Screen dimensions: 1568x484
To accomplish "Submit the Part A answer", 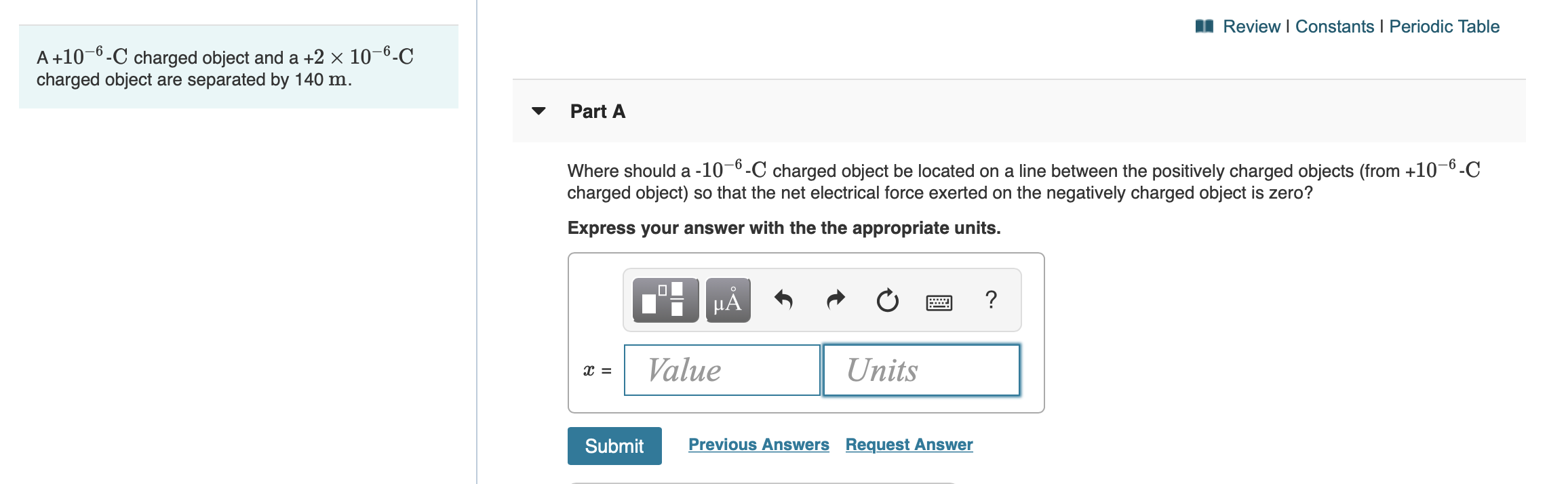I will click(614, 445).
